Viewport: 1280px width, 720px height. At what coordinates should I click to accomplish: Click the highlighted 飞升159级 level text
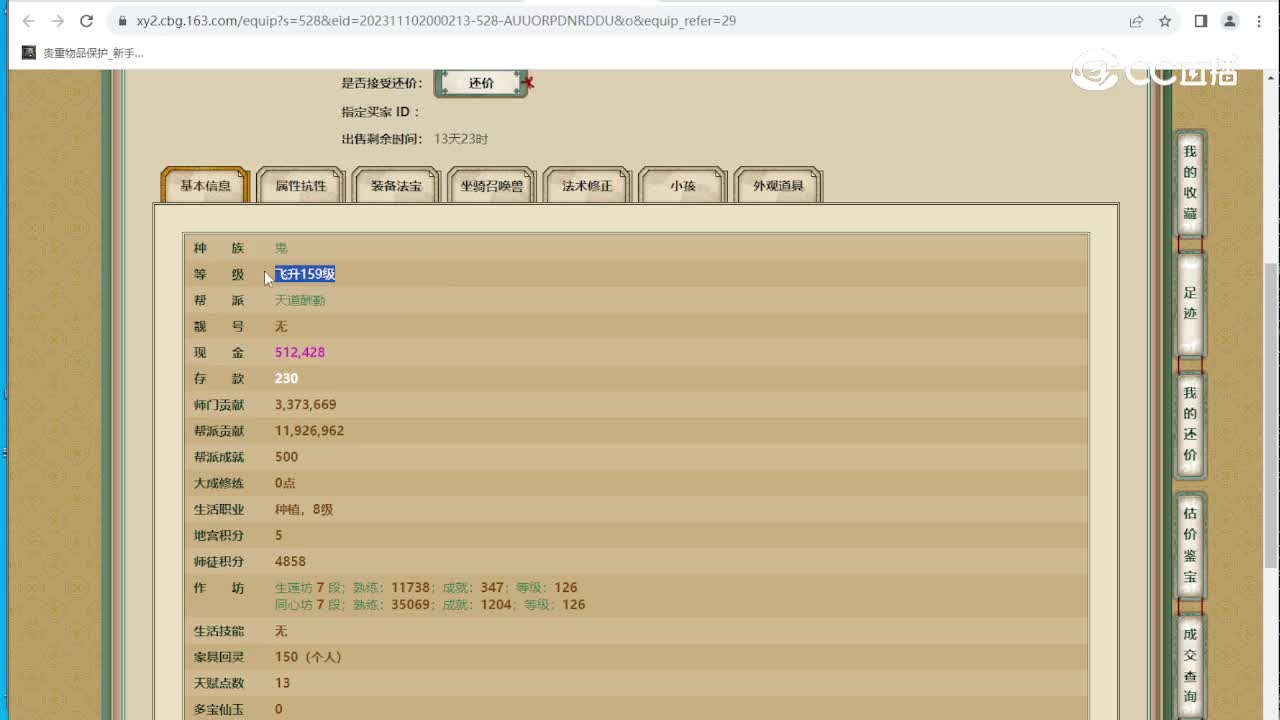[x=305, y=274]
